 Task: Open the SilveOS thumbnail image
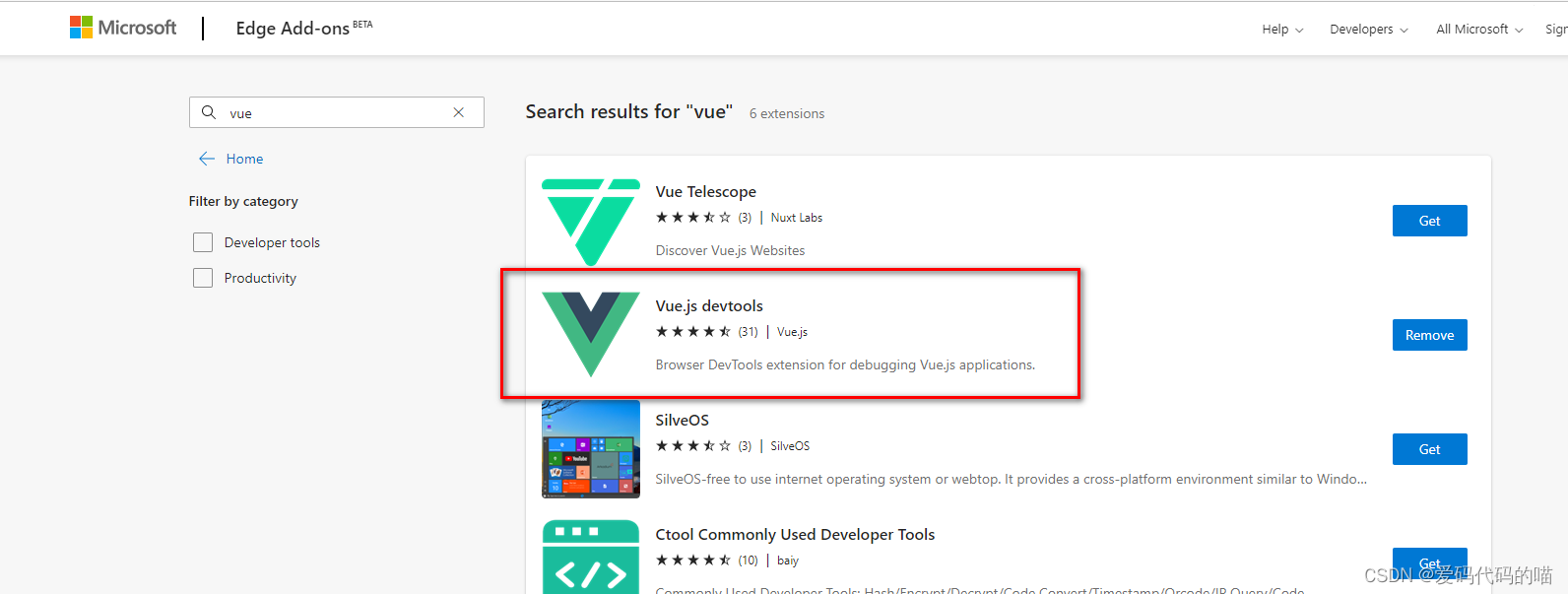coord(591,449)
